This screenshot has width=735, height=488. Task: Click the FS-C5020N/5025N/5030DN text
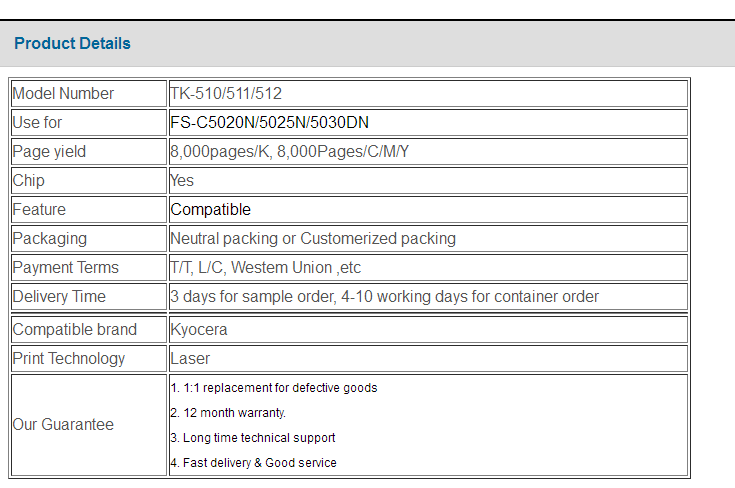(269, 122)
